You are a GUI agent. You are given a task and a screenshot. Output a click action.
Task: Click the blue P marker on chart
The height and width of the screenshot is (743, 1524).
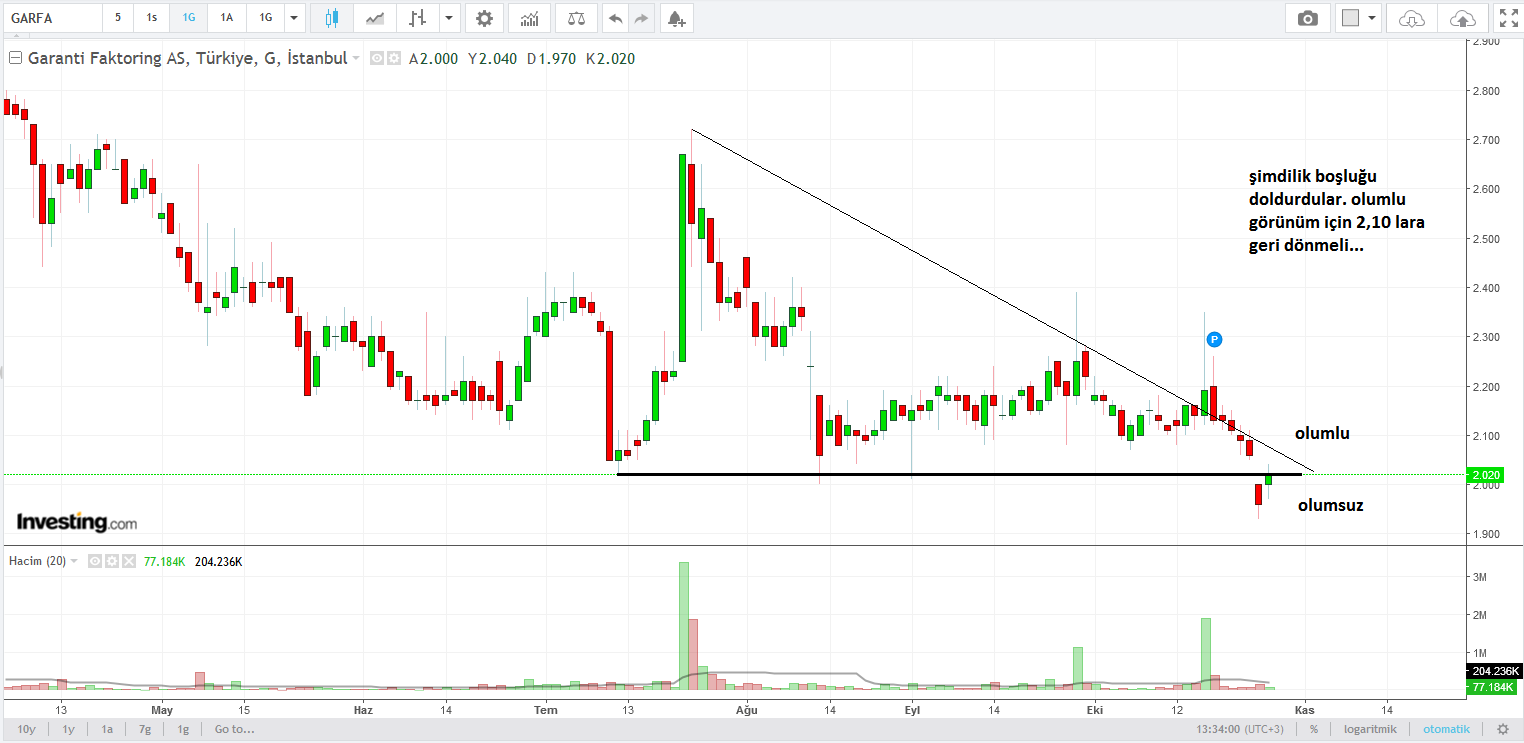click(x=1214, y=339)
